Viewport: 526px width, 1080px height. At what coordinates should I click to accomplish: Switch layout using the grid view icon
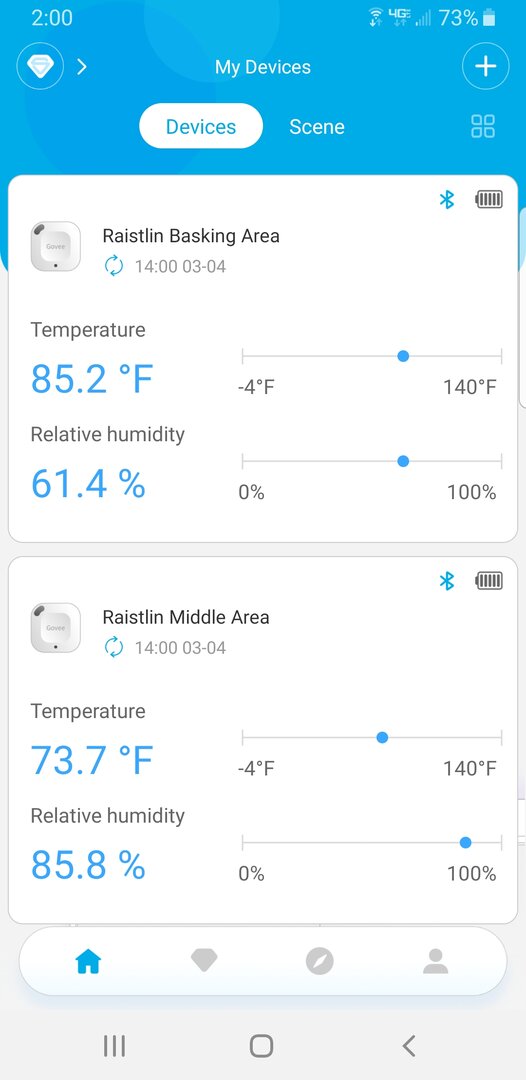pyautogui.click(x=483, y=126)
